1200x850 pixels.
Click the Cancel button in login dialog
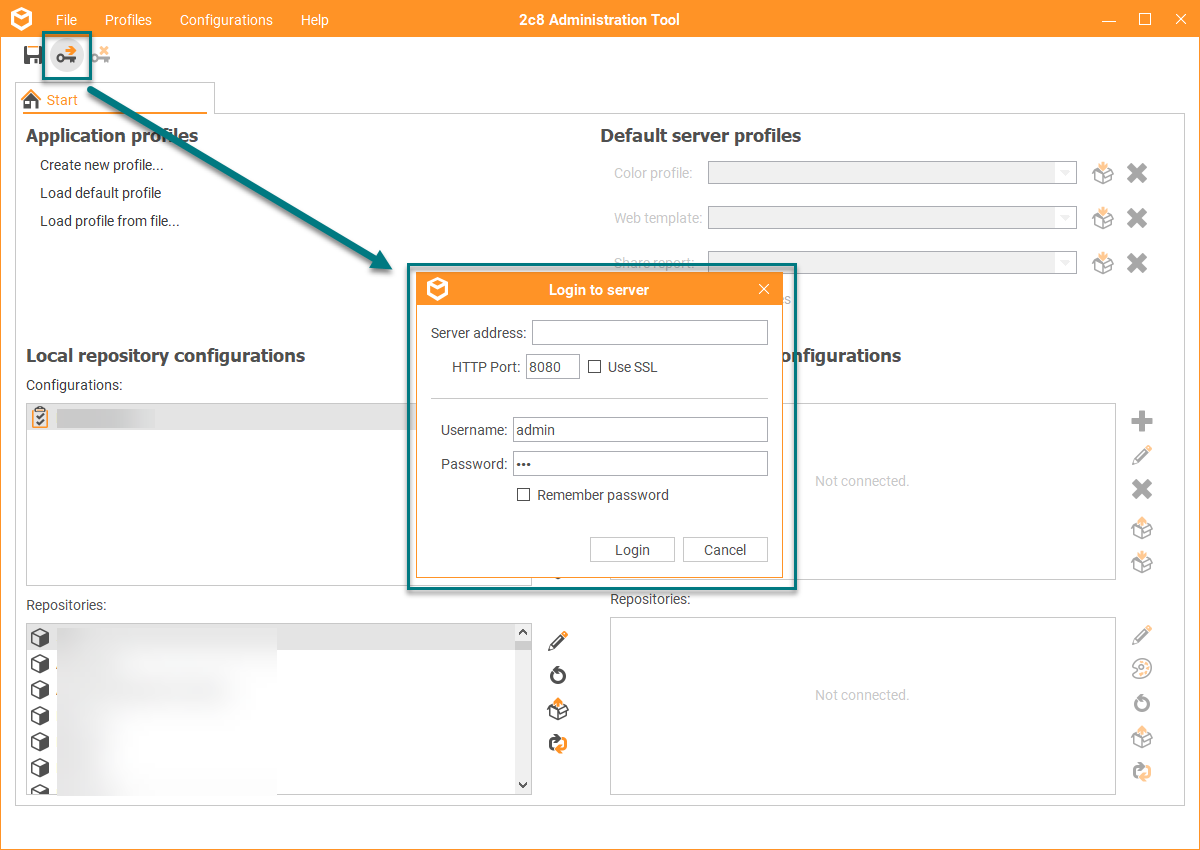click(x=725, y=550)
